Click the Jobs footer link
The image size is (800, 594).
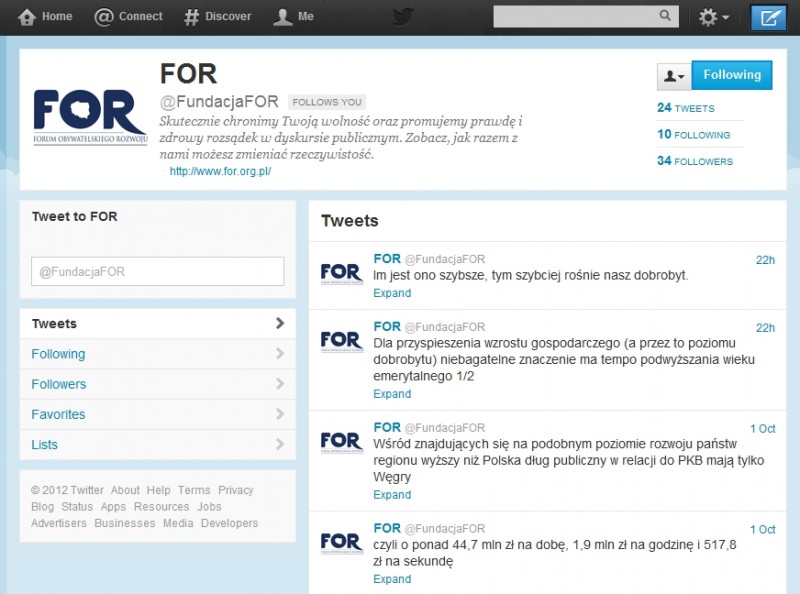209,507
